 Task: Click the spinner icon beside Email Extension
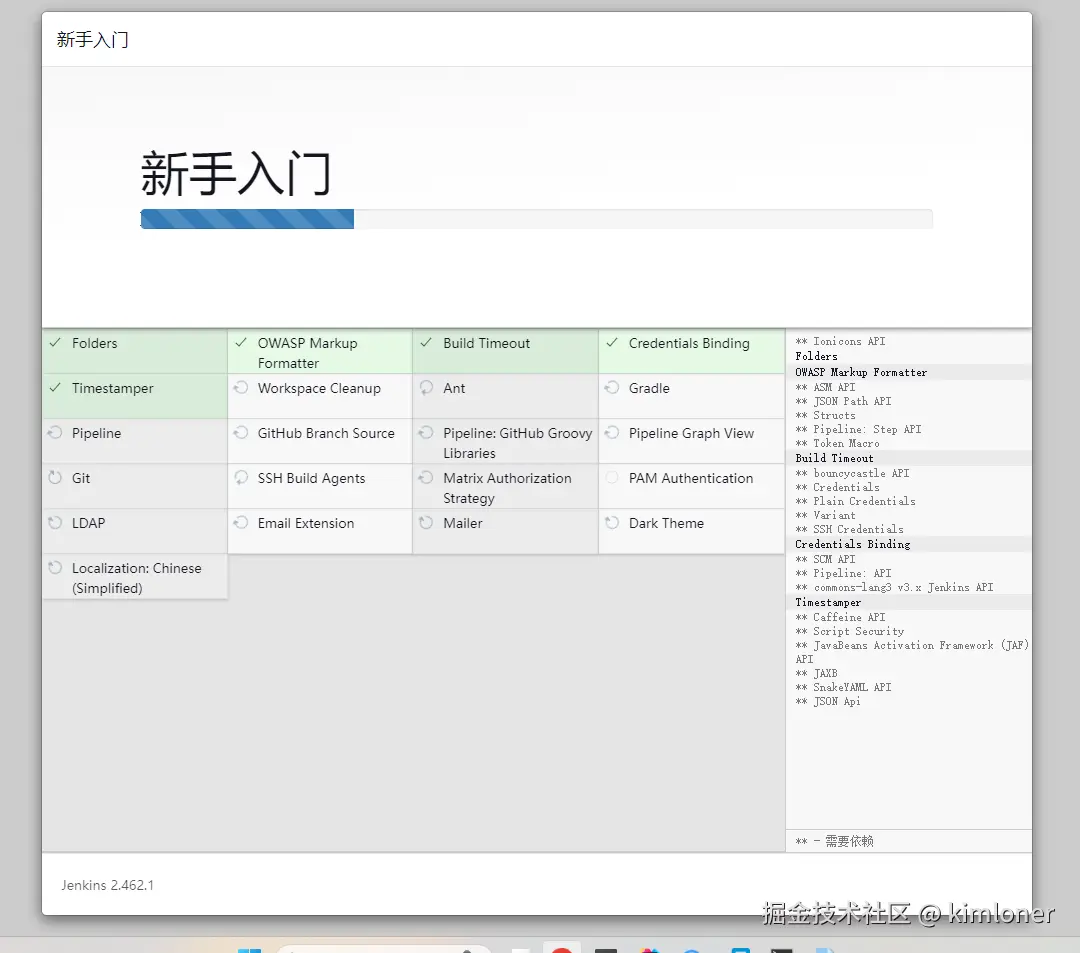click(241, 523)
